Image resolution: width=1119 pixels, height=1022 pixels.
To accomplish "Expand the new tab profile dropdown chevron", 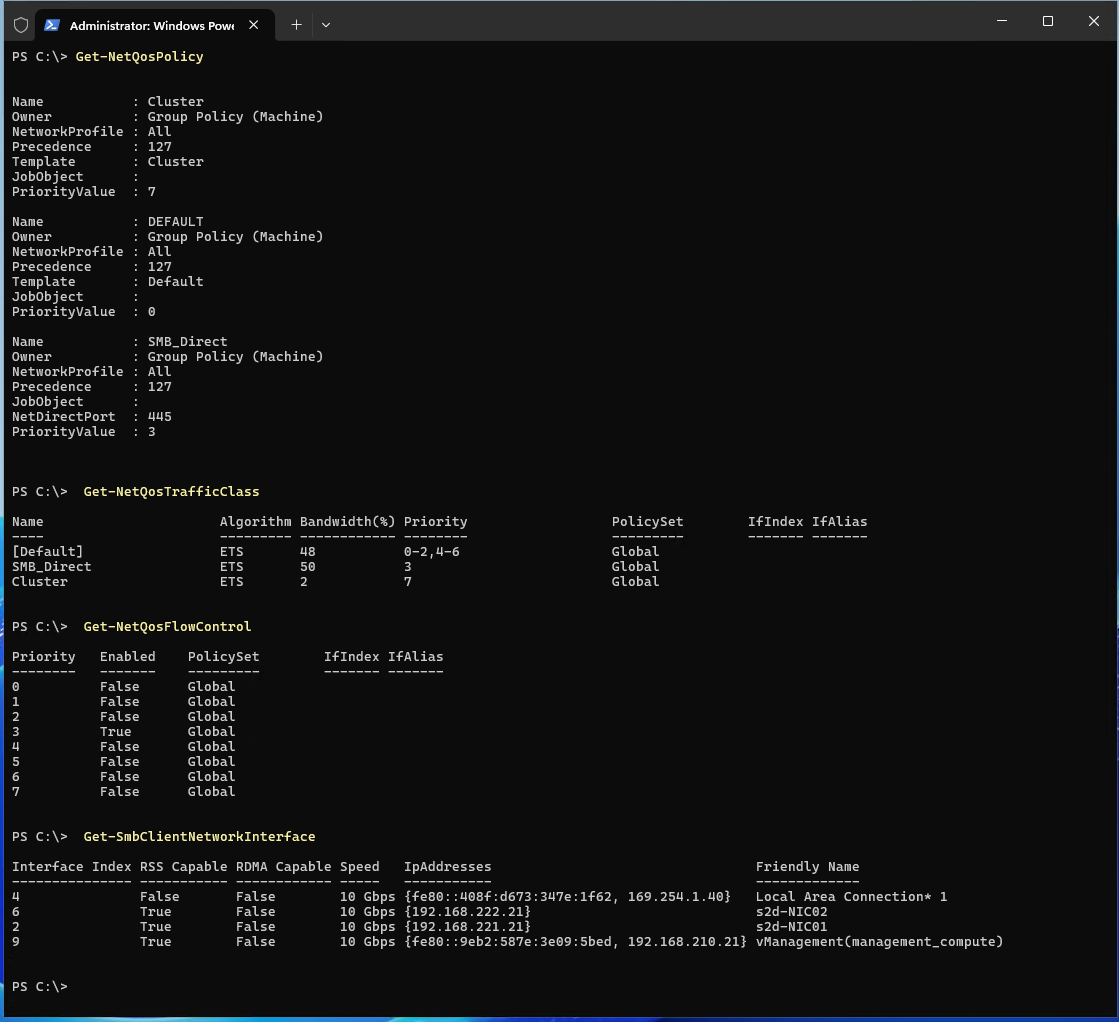I will (325, 25).
